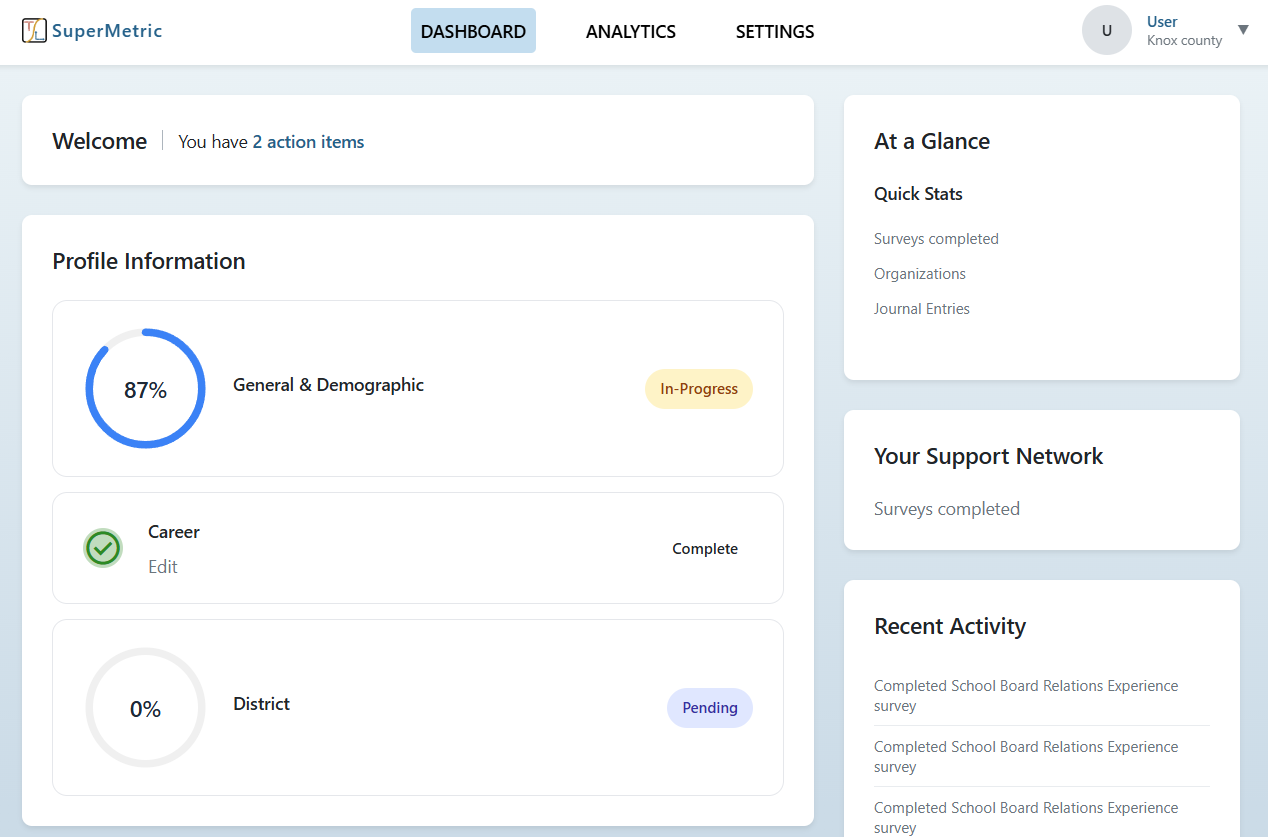Open the Dashboard tab
This screenshot has width=1268, height=837.
(x=473, y=31)
